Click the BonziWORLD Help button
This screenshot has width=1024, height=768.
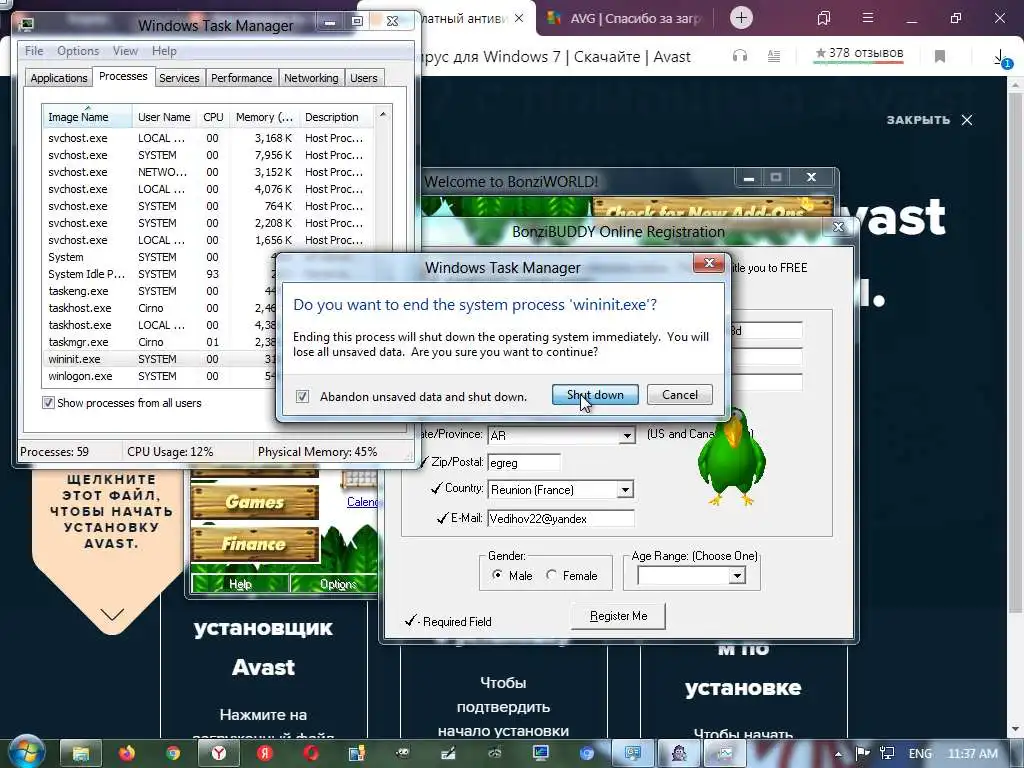[x=240, y=584]
